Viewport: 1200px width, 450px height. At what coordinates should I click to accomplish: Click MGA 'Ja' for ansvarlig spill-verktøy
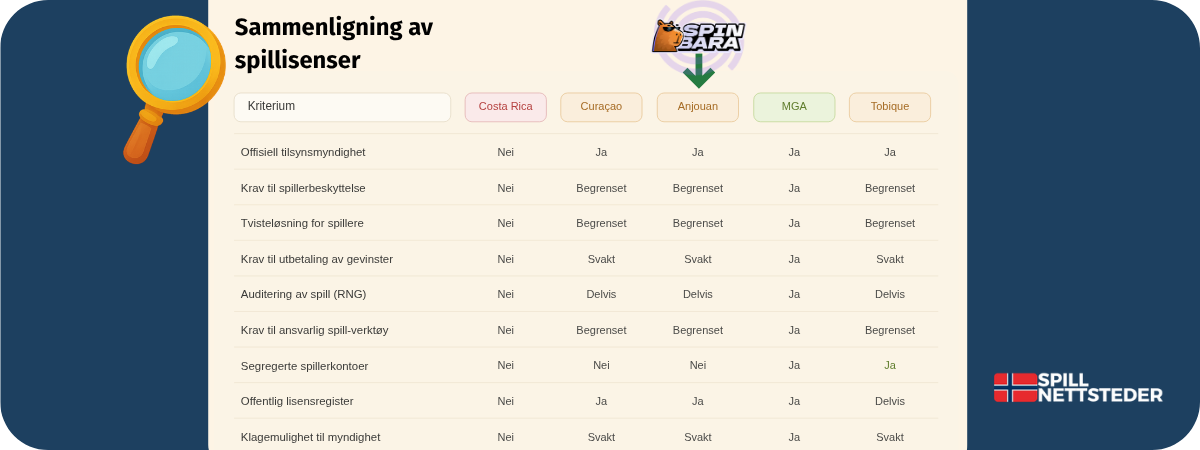click(794, 330)
